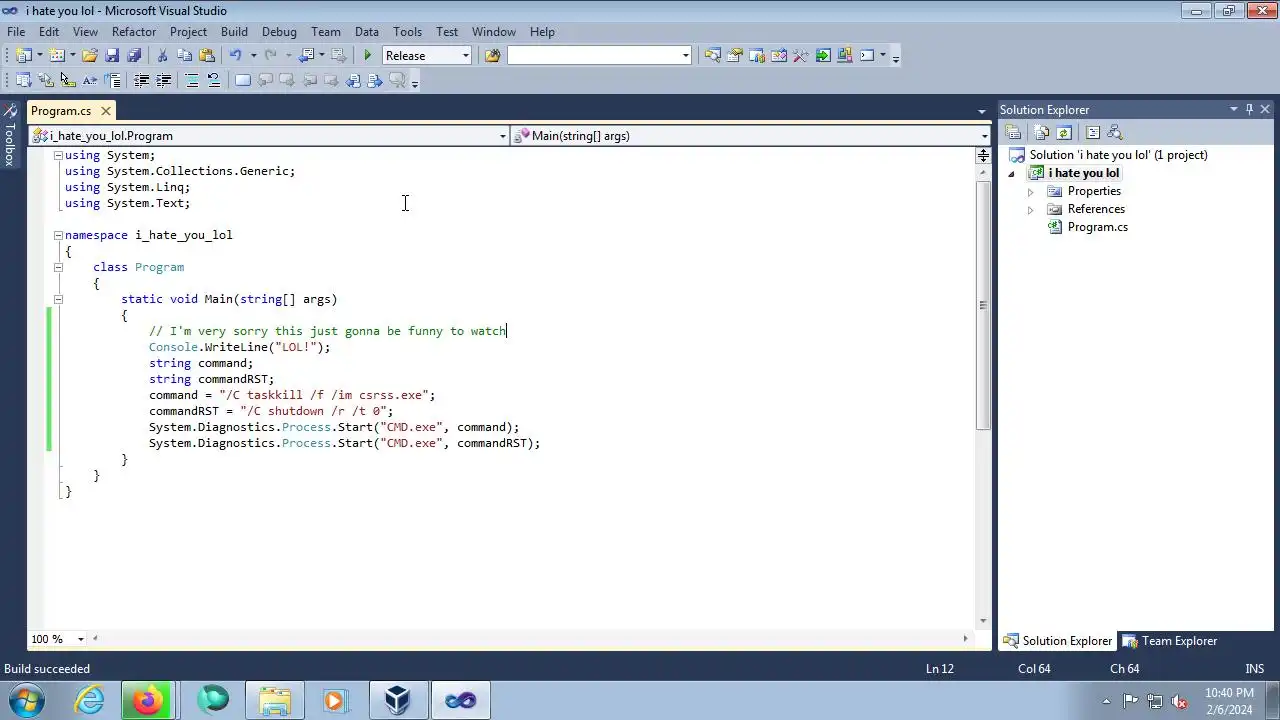
Task: Click View Code icon in Solution Explorer
Action: [1093, 132]
